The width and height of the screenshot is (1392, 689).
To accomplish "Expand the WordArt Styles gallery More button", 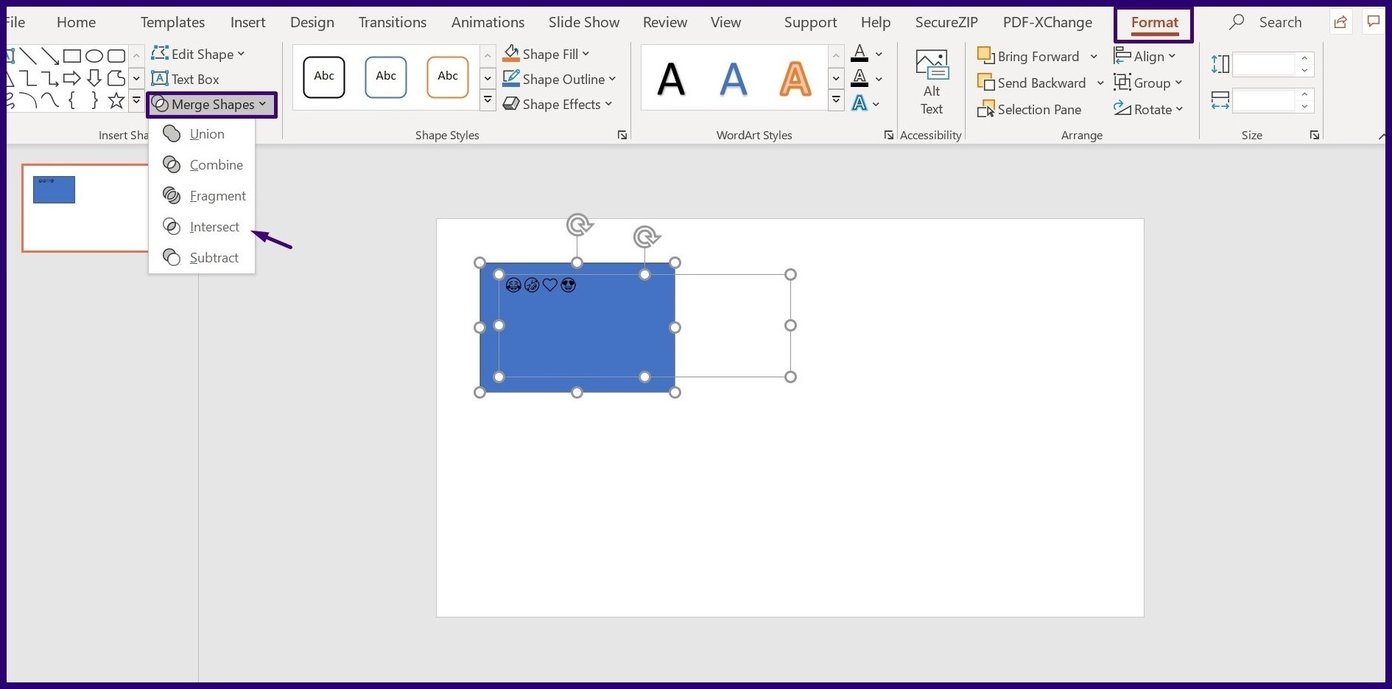I will [836, 100].
